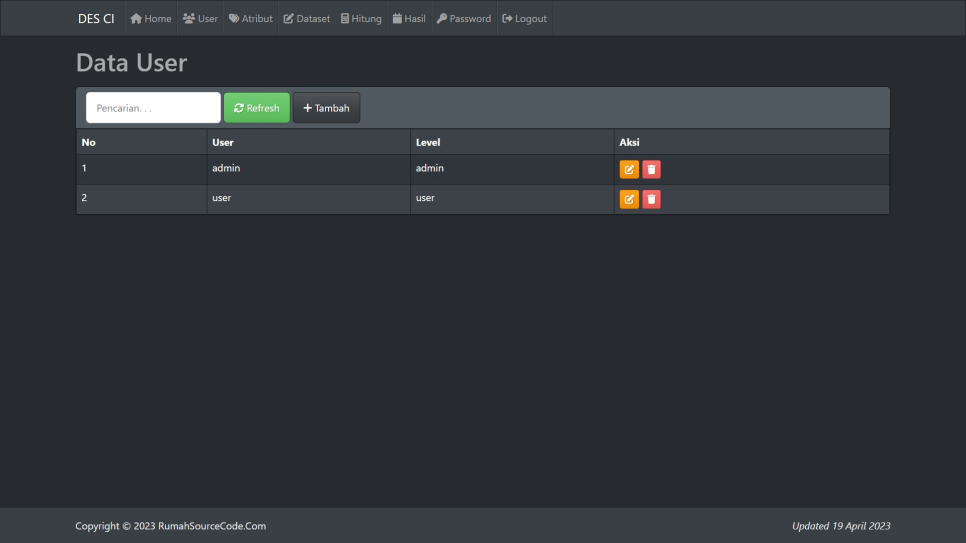Open the Atribut page

click(250, 19)
